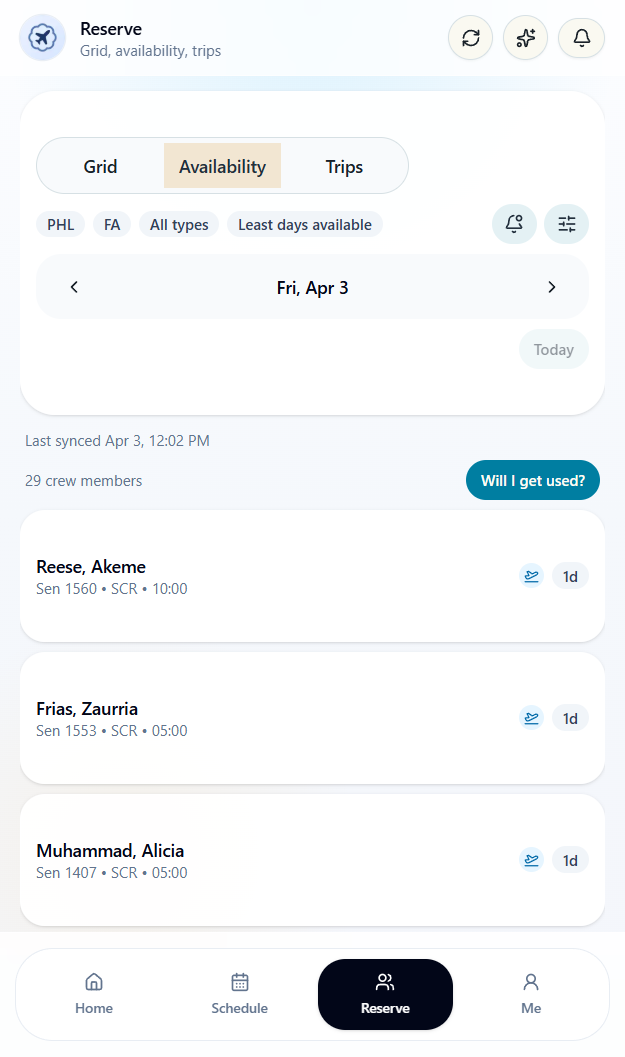Click the flight icon beside Reese, Akeme
Screen dimensions: 625x1057
click(x=531, y=576)
